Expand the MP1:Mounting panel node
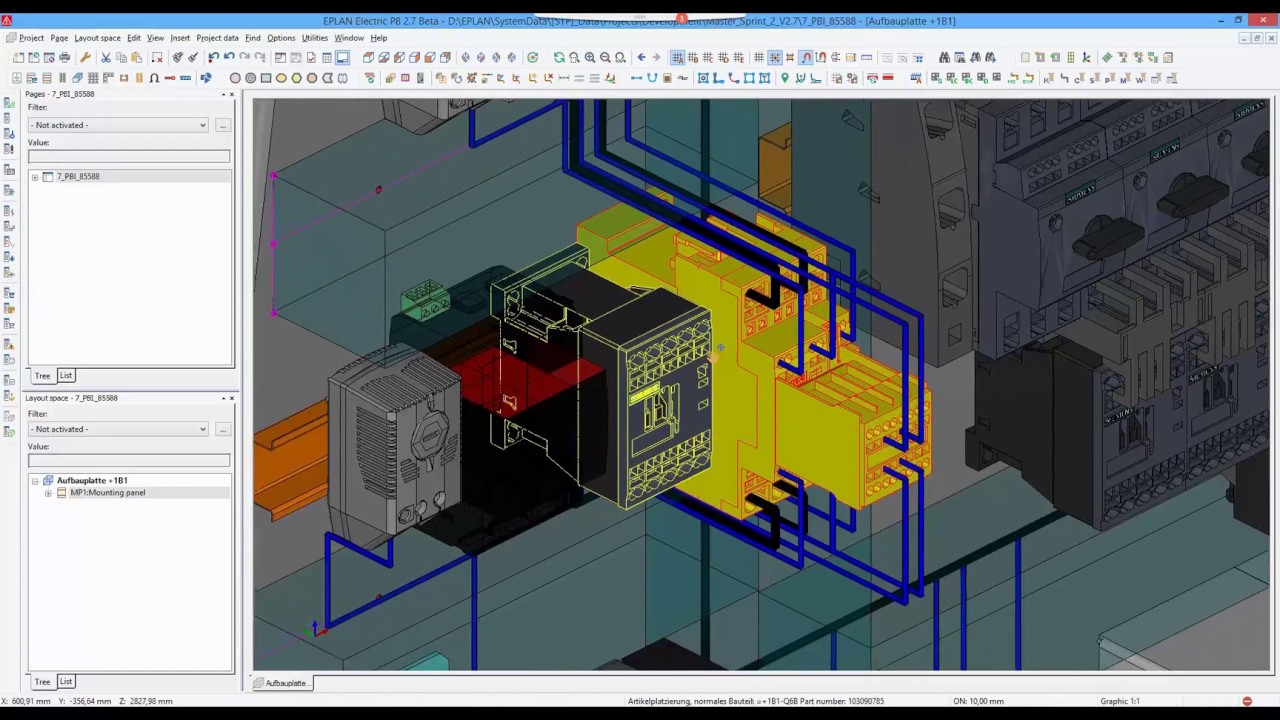The height and width of the screenshot is (720, 1280). tap(48, 493)
